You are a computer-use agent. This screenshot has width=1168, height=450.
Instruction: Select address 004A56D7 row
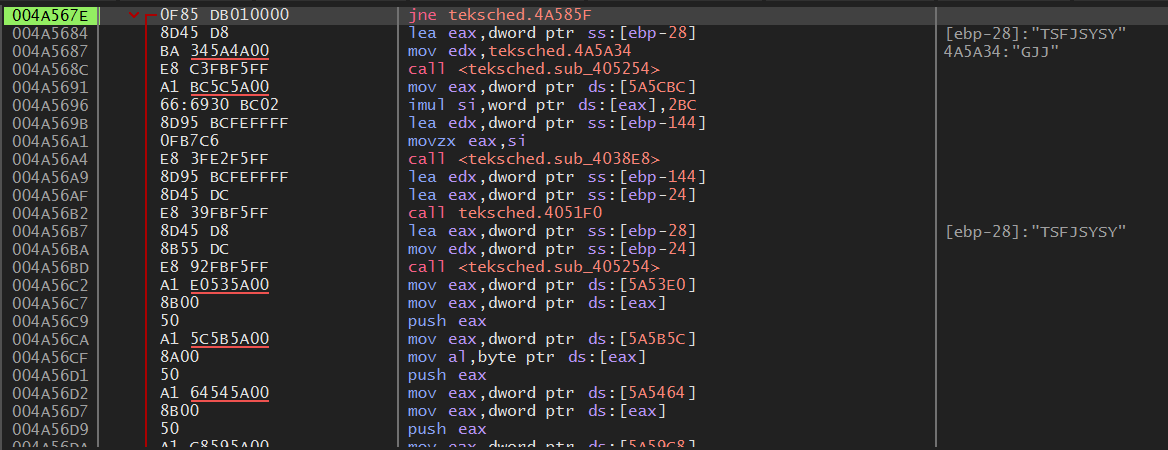[x=50, y=411]
